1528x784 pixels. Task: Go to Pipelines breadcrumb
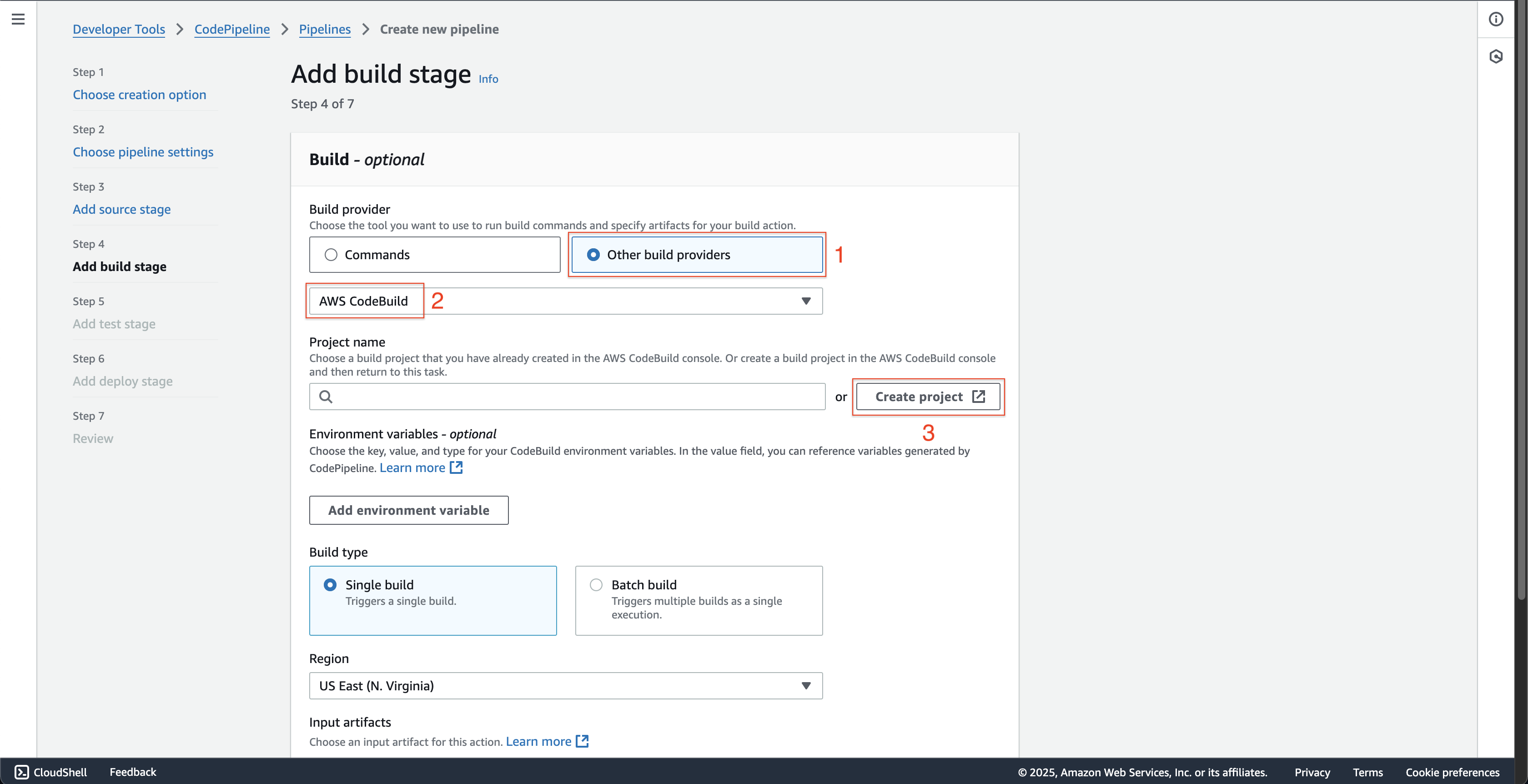pyautogui.click(x=324, y=29)
